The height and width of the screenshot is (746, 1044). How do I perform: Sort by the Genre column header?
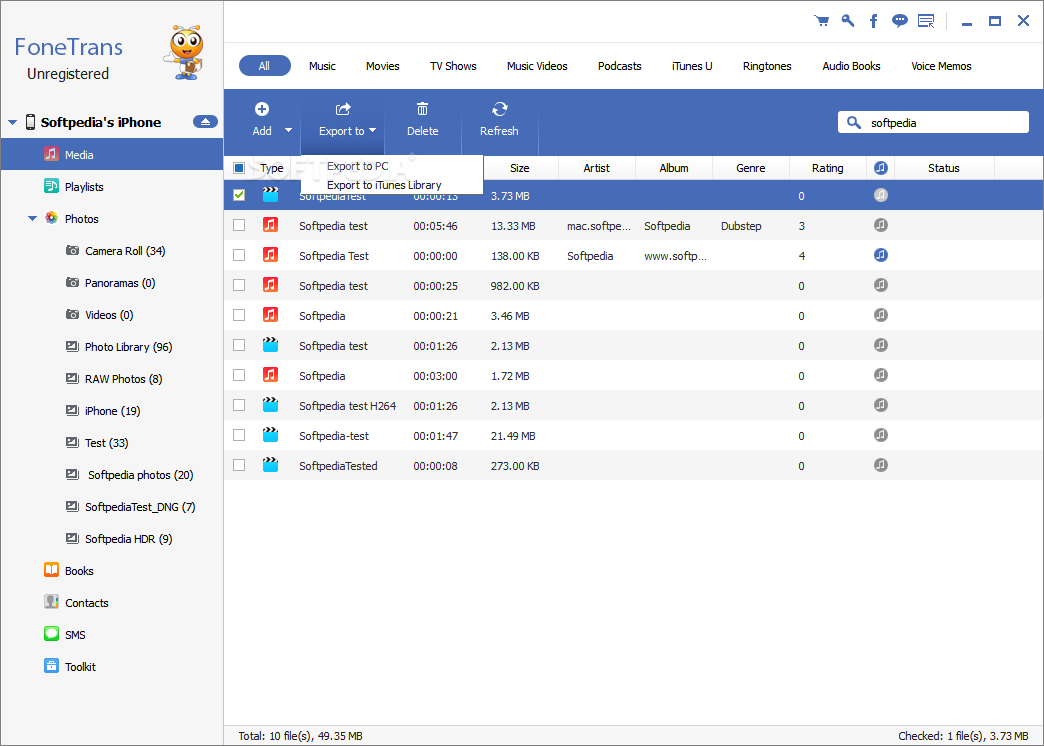pyautogui.click(x=750, y=168)
